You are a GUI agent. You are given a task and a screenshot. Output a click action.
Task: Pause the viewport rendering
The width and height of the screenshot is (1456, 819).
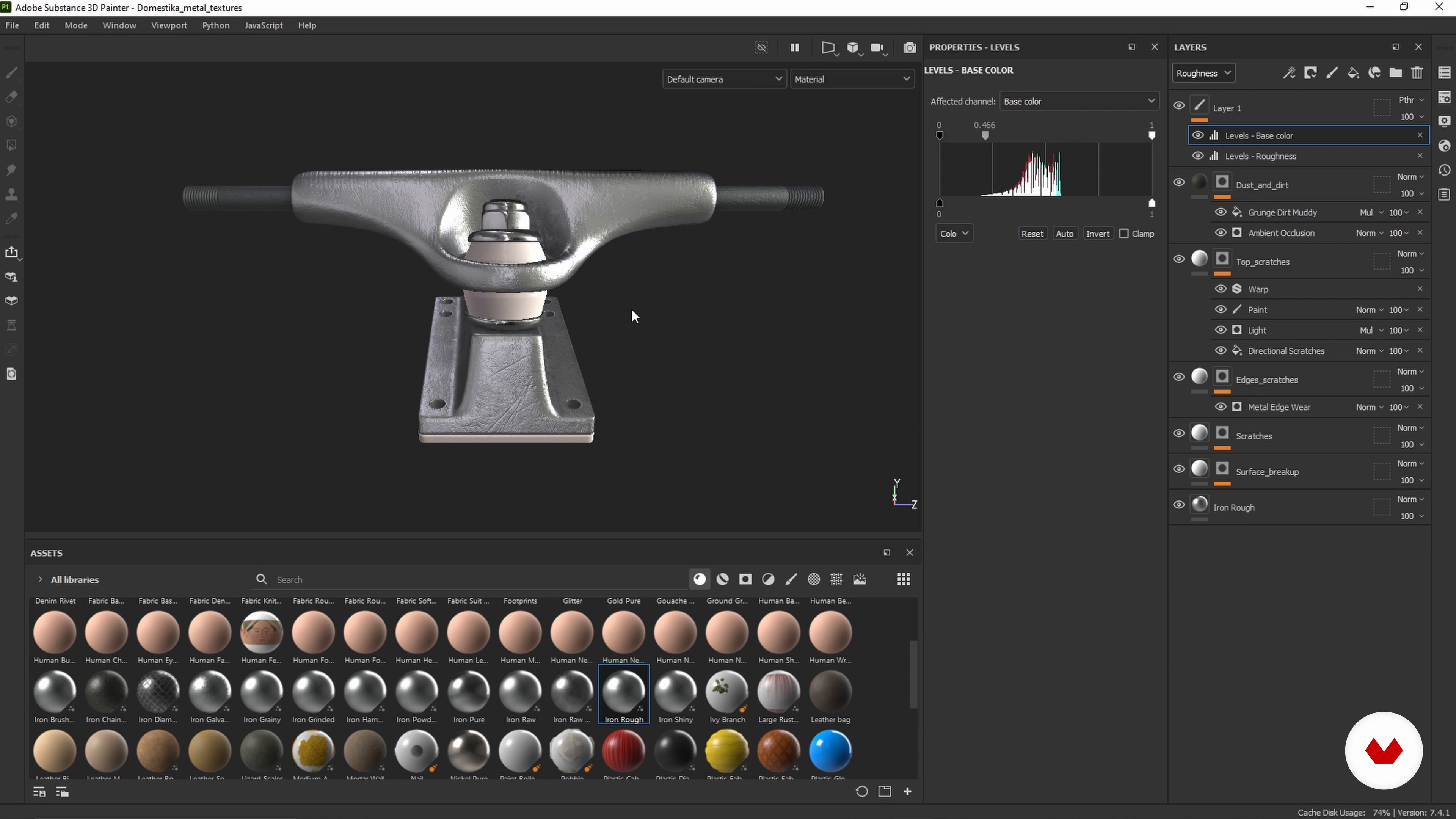click(795, 47)
